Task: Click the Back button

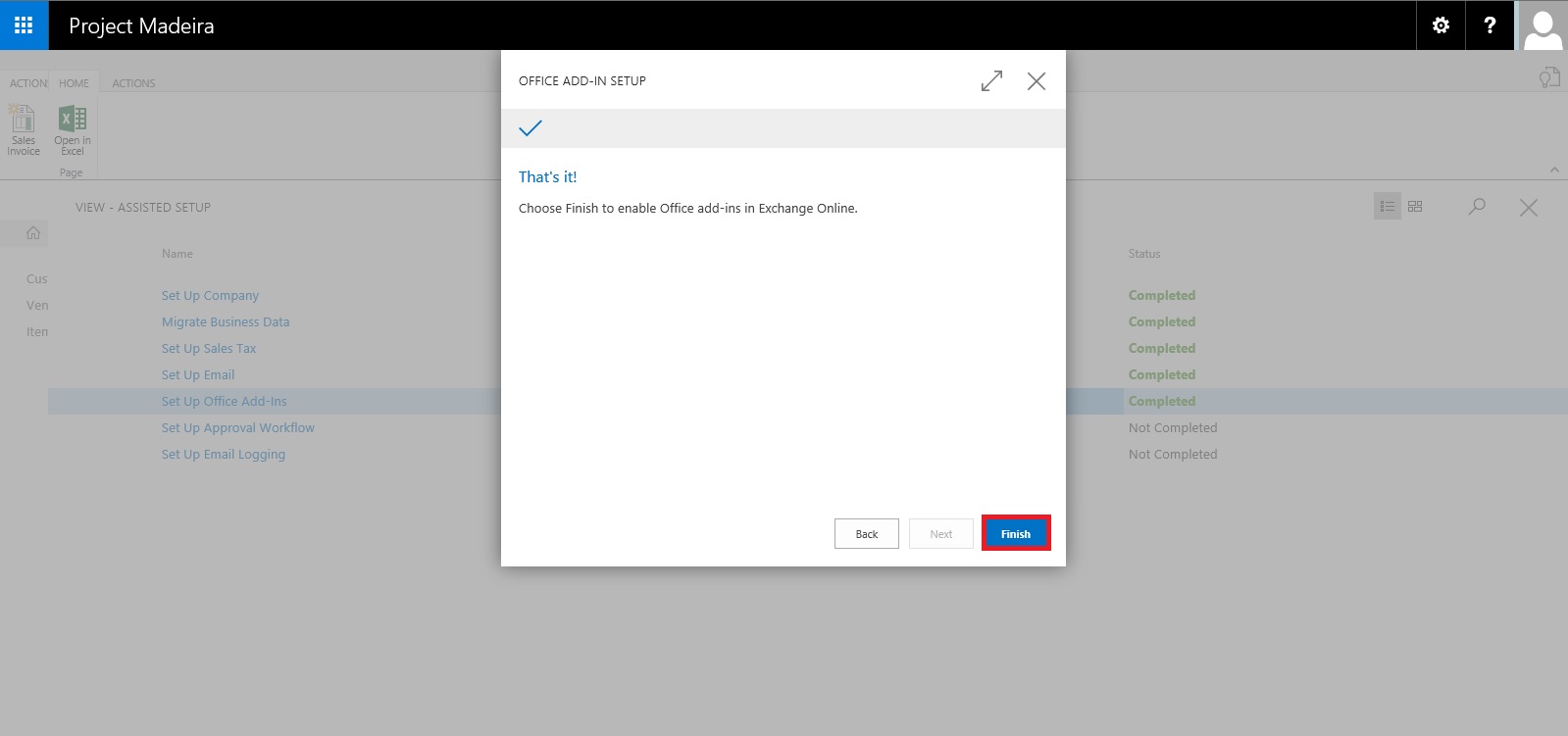Action: tap(867, 534)
